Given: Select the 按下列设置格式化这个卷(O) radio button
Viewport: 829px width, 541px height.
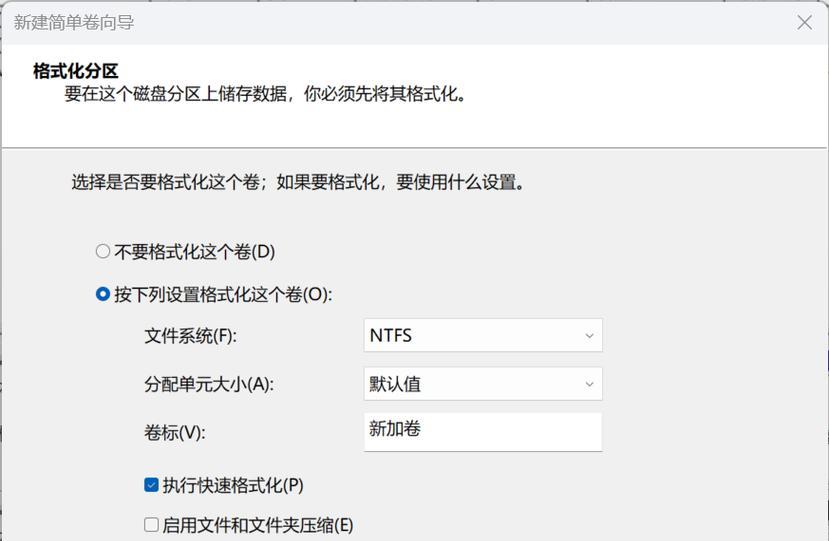Looking at the screenshot, I should tap(103, 294).
